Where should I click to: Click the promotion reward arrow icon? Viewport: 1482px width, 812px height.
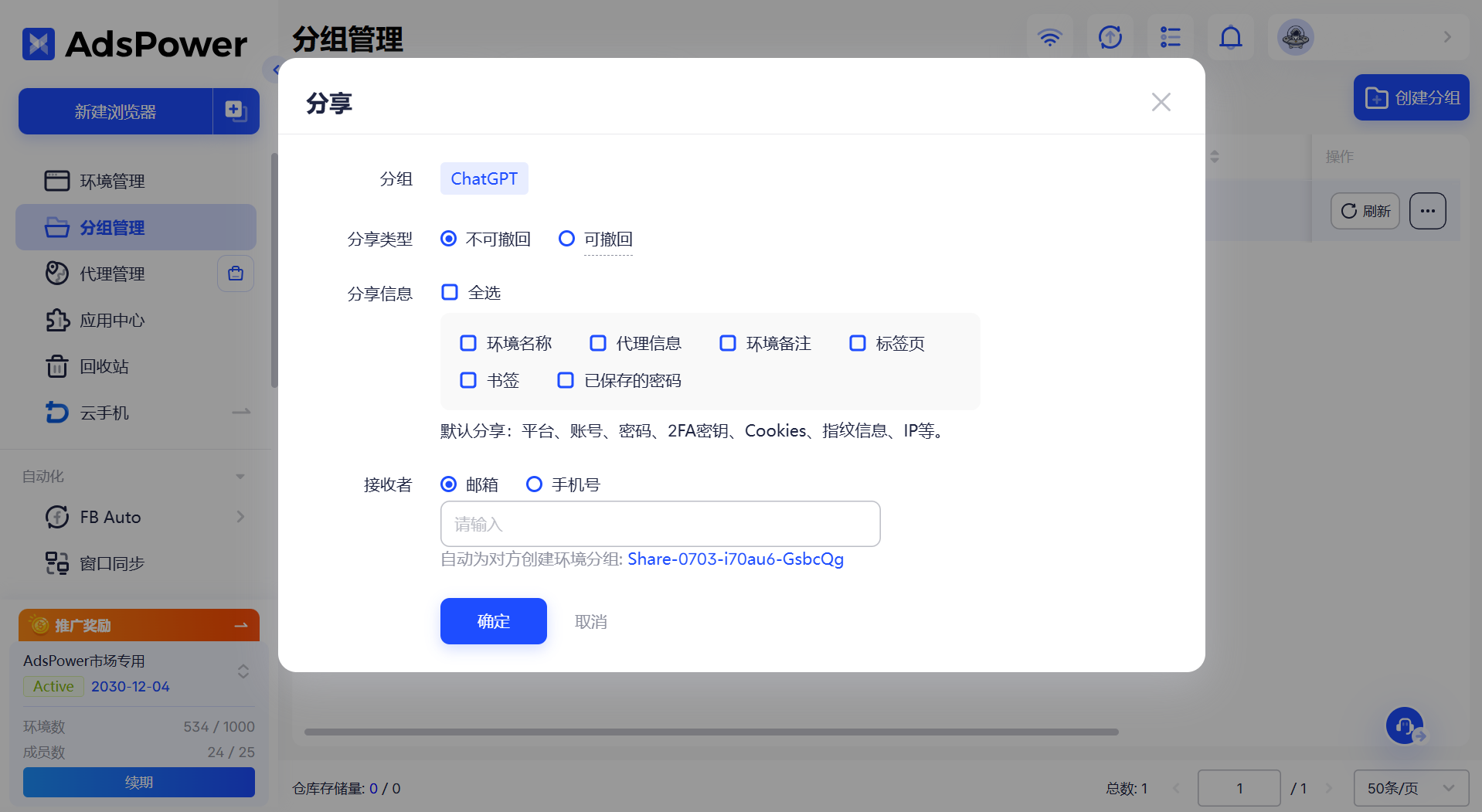[241, 625]
